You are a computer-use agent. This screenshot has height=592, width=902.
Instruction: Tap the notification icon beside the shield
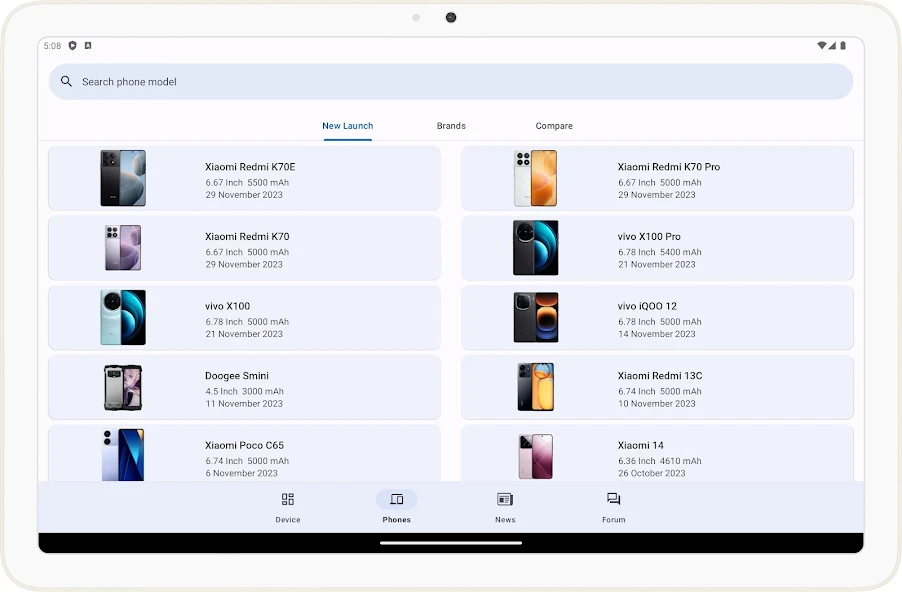pos(88,45)
